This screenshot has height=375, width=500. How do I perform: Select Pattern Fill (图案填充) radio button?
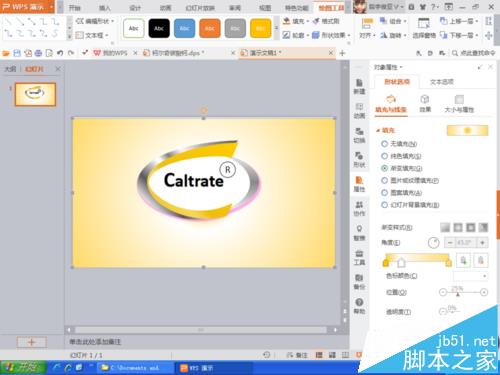pos(384,193)
